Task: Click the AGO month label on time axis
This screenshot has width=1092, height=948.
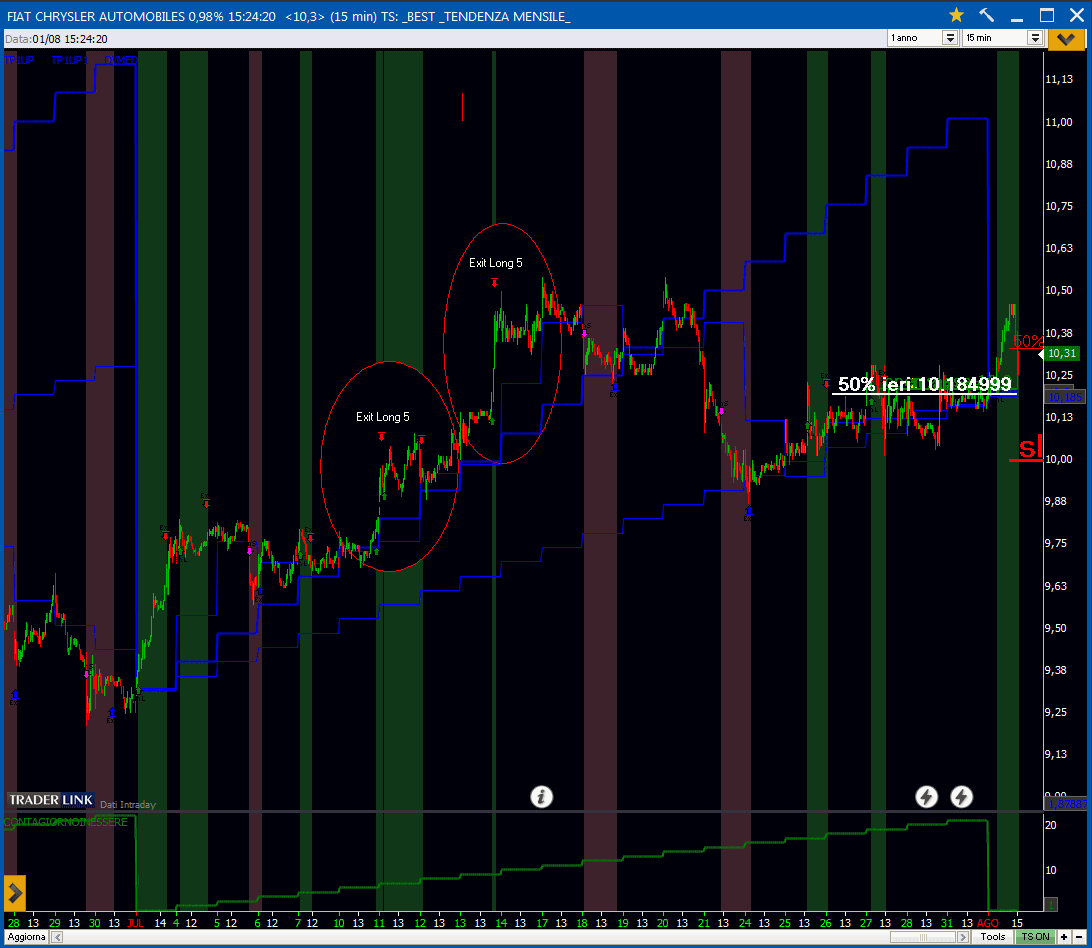Action: pyautogui.click(x=988, y=923)
